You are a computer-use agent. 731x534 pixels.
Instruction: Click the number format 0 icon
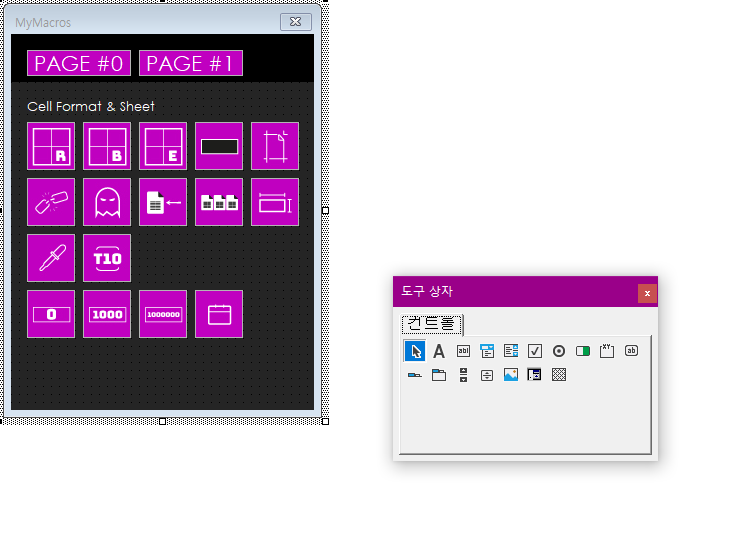[x=51, y=314]
